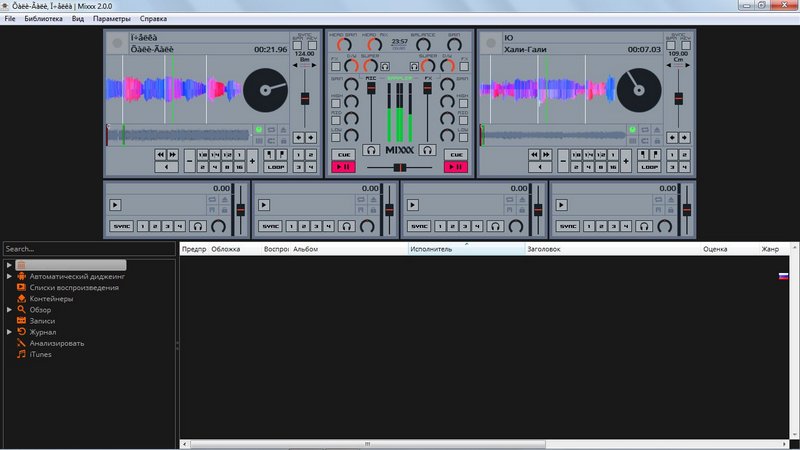Image resolution: width=800 pixels, height=450 pixels.
Task: Halve loop with minus on left deck
Action: 189,161
